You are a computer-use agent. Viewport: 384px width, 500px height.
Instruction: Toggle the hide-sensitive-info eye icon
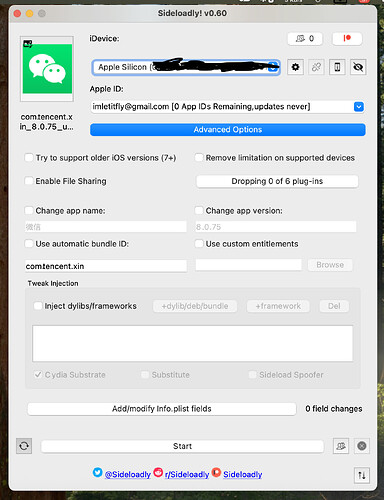point(358,67)
